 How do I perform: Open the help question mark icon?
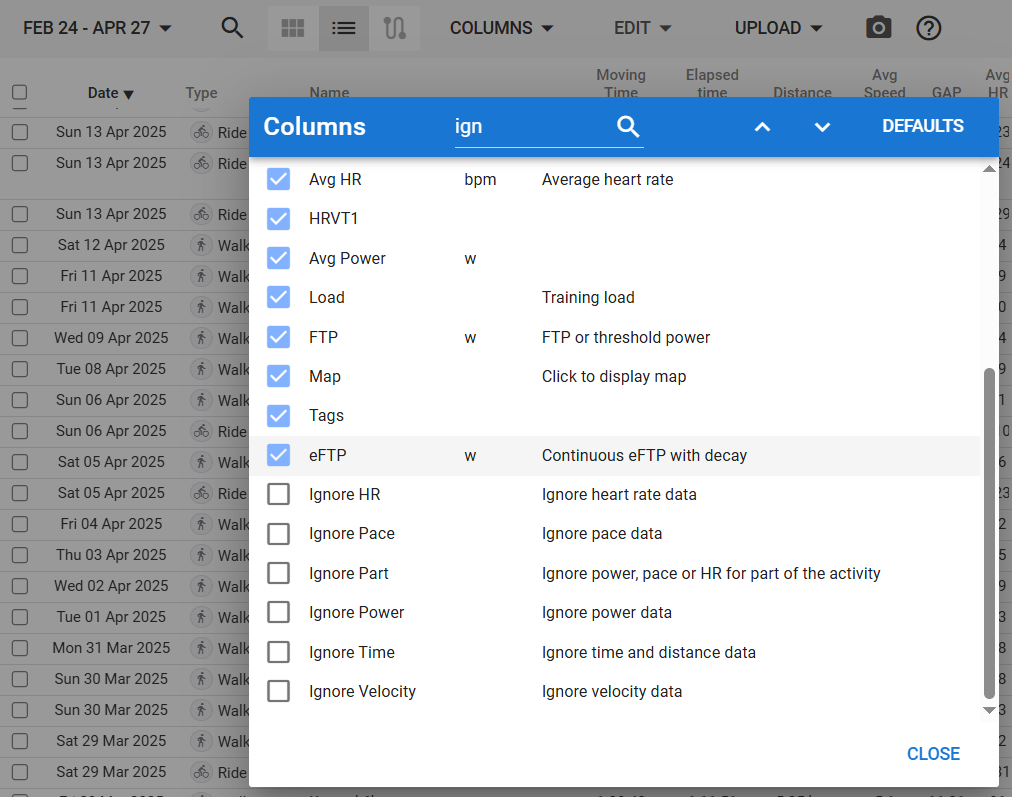tap(928, 28)
